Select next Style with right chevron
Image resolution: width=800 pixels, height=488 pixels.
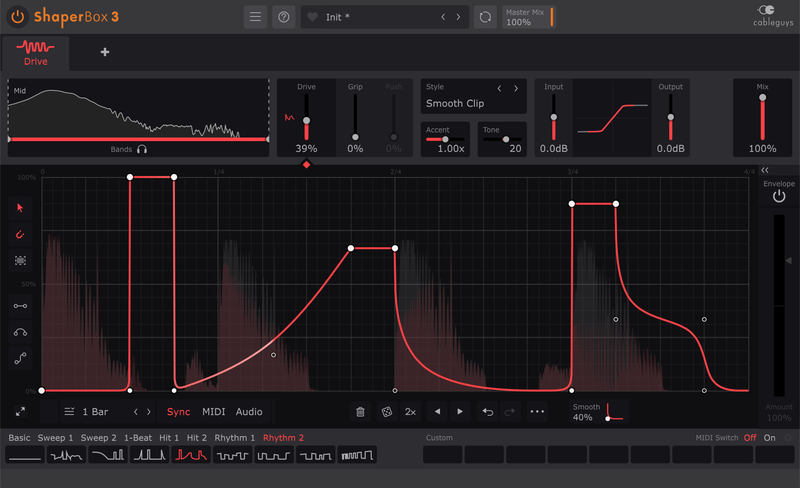[x=516, y=88]
